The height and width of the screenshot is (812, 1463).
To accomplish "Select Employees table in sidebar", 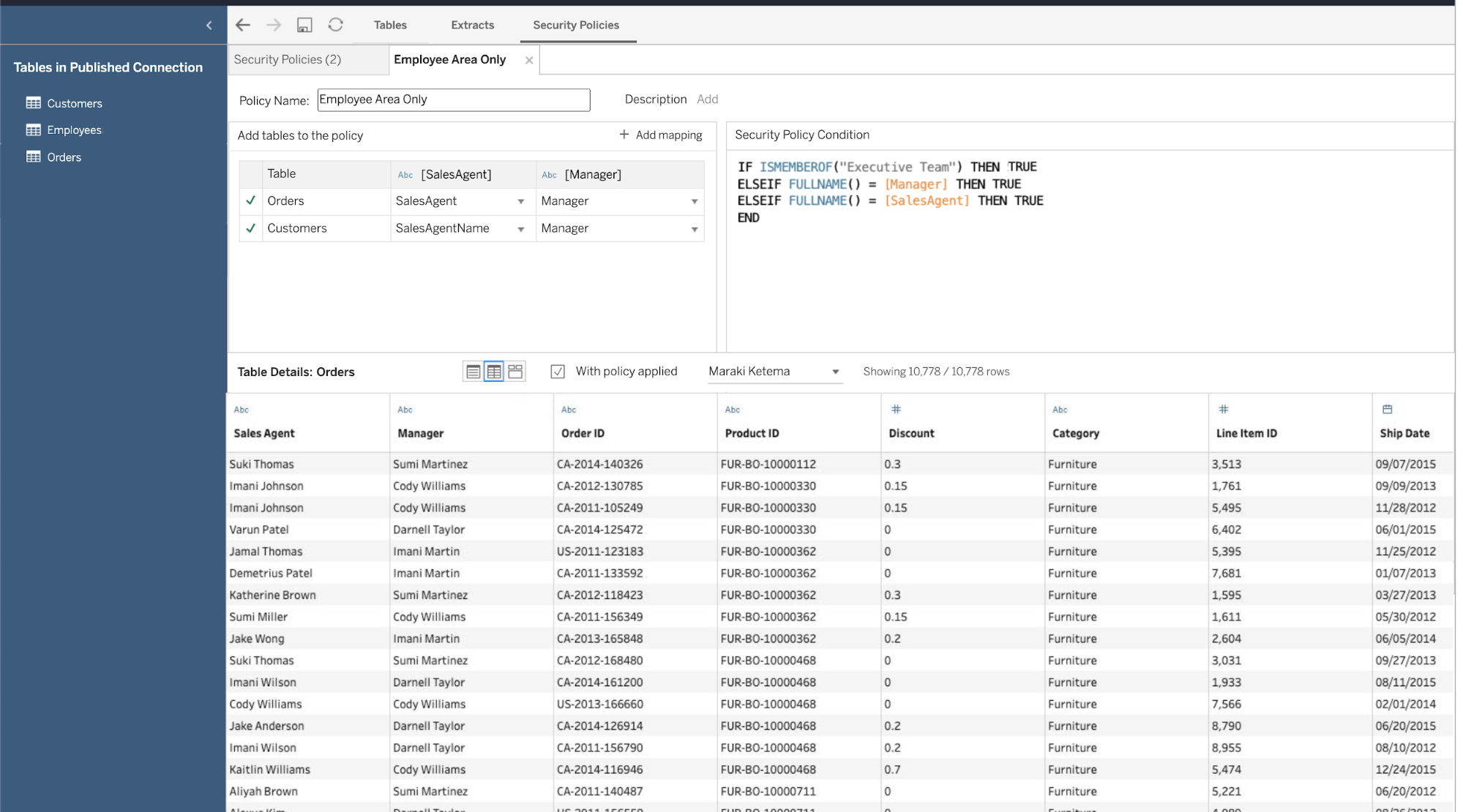I will pyautogui.click(x=74, y=130).
